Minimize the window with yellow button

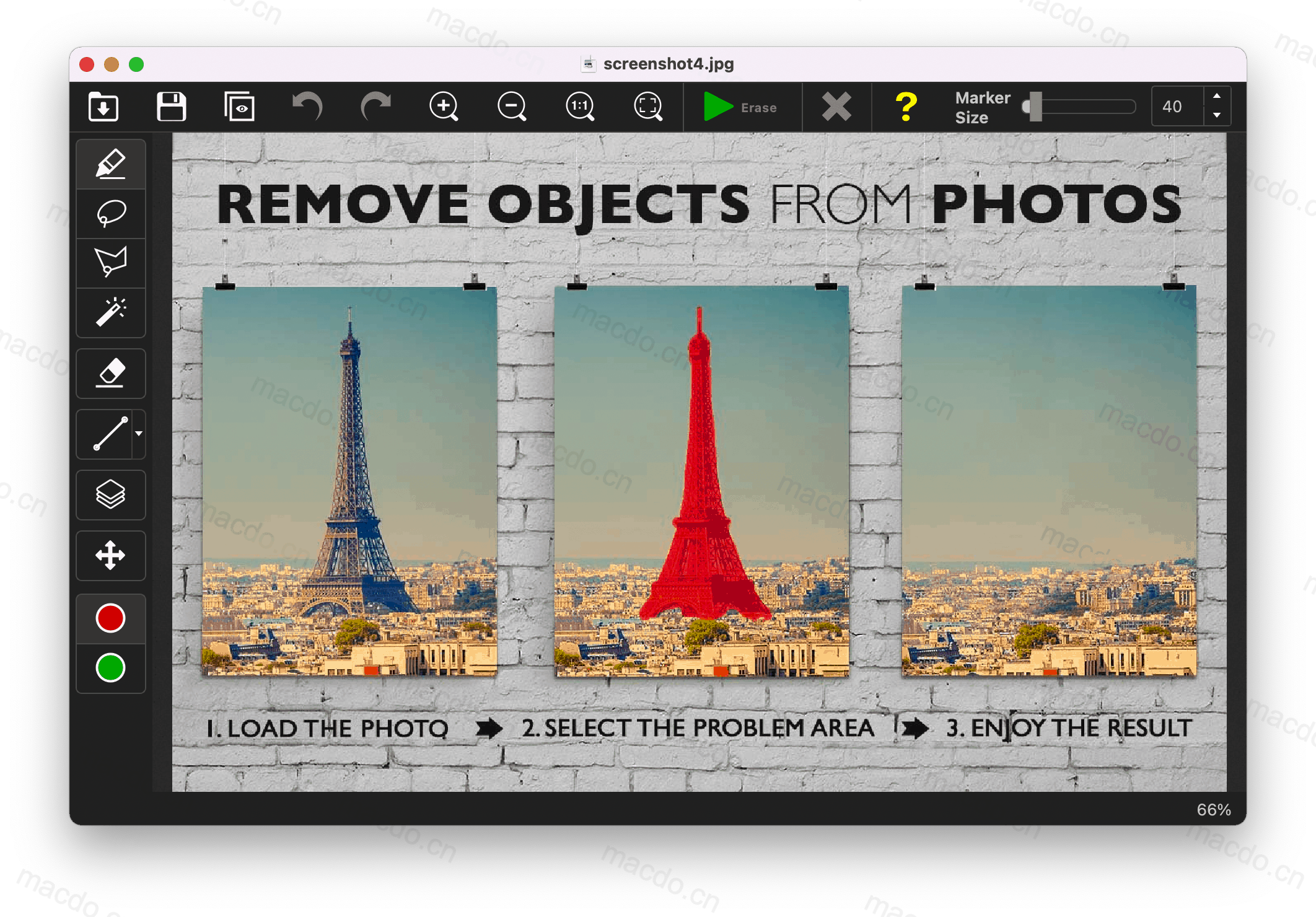coord(112,64)
